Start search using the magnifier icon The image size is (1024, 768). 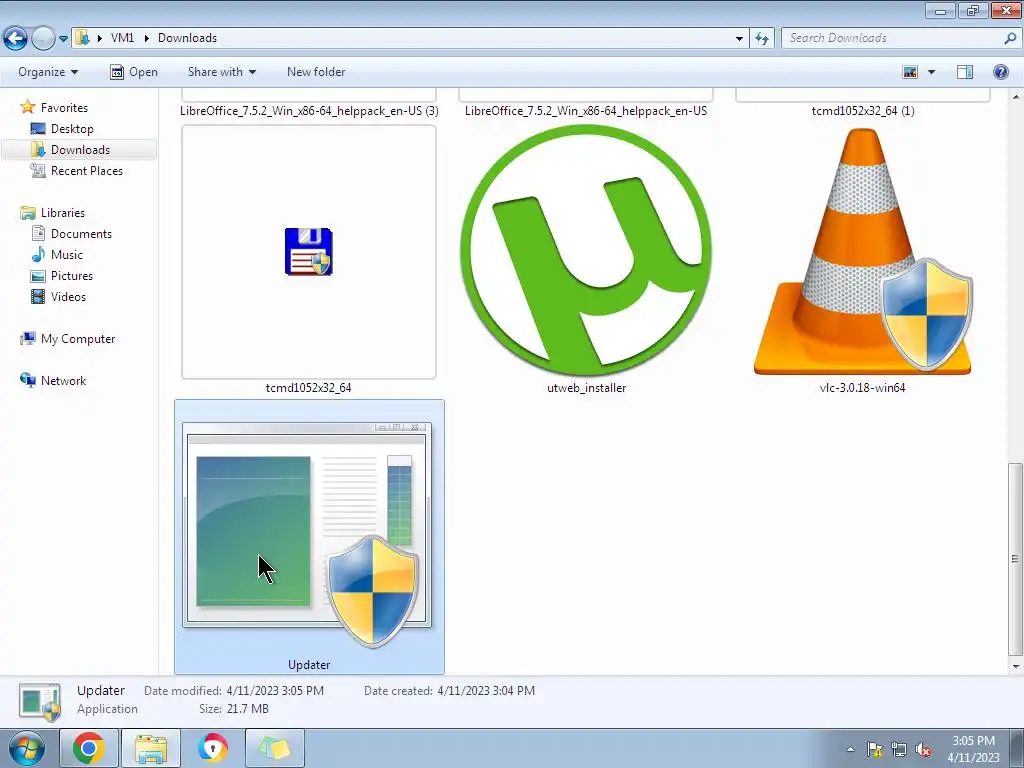point(1010,39)
